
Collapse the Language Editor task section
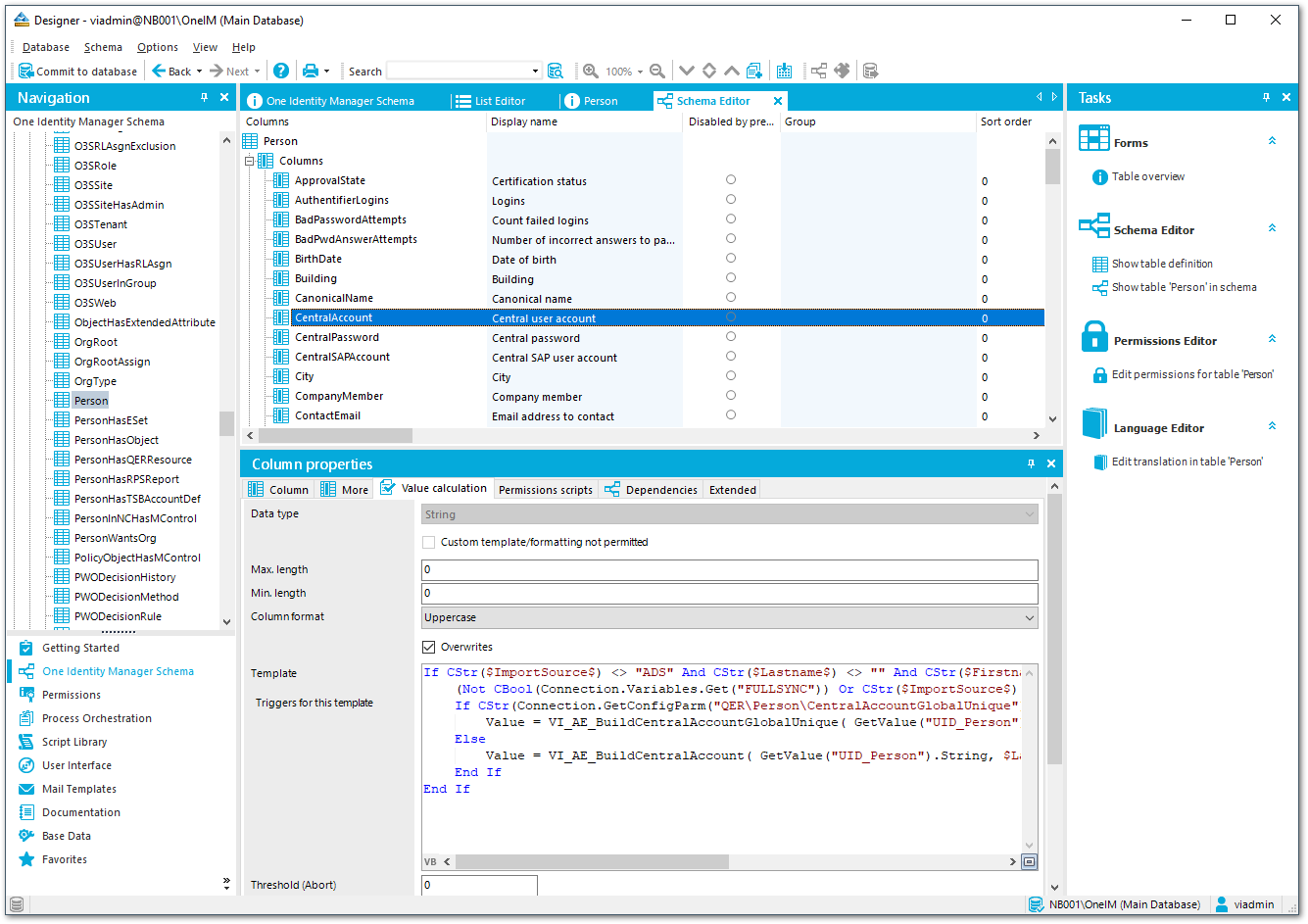tap(1272, 426)
